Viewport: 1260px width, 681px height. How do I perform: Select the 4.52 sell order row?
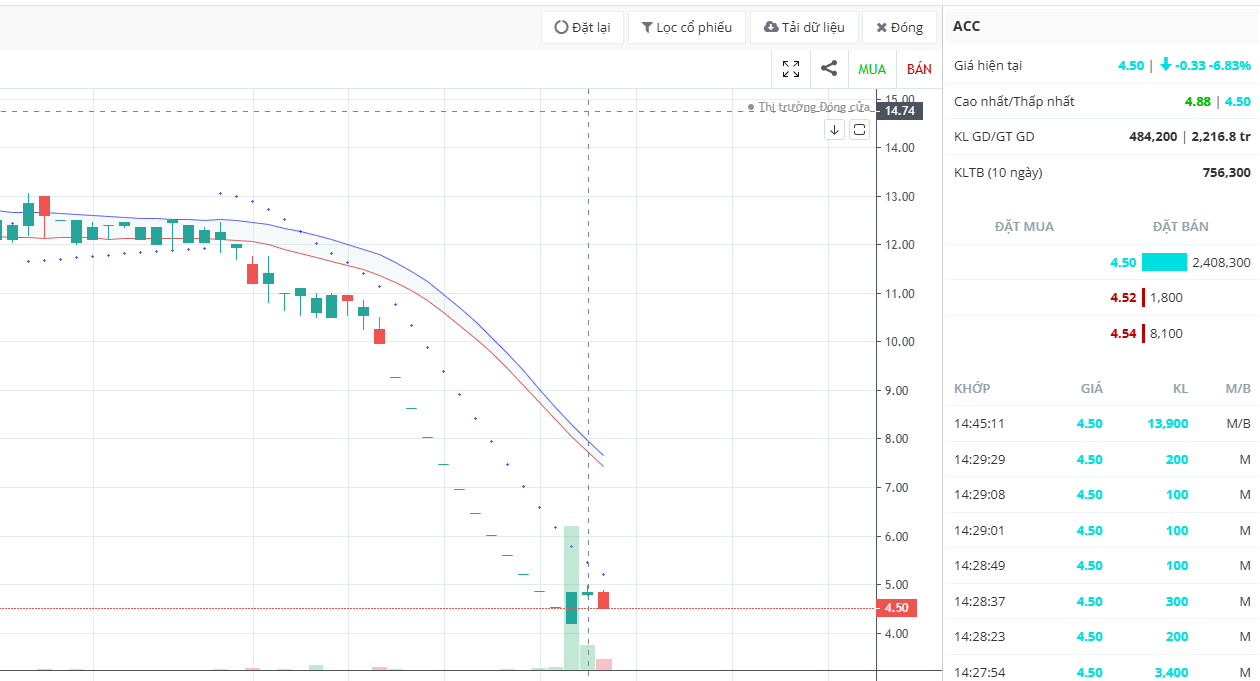coord(1102,297)
